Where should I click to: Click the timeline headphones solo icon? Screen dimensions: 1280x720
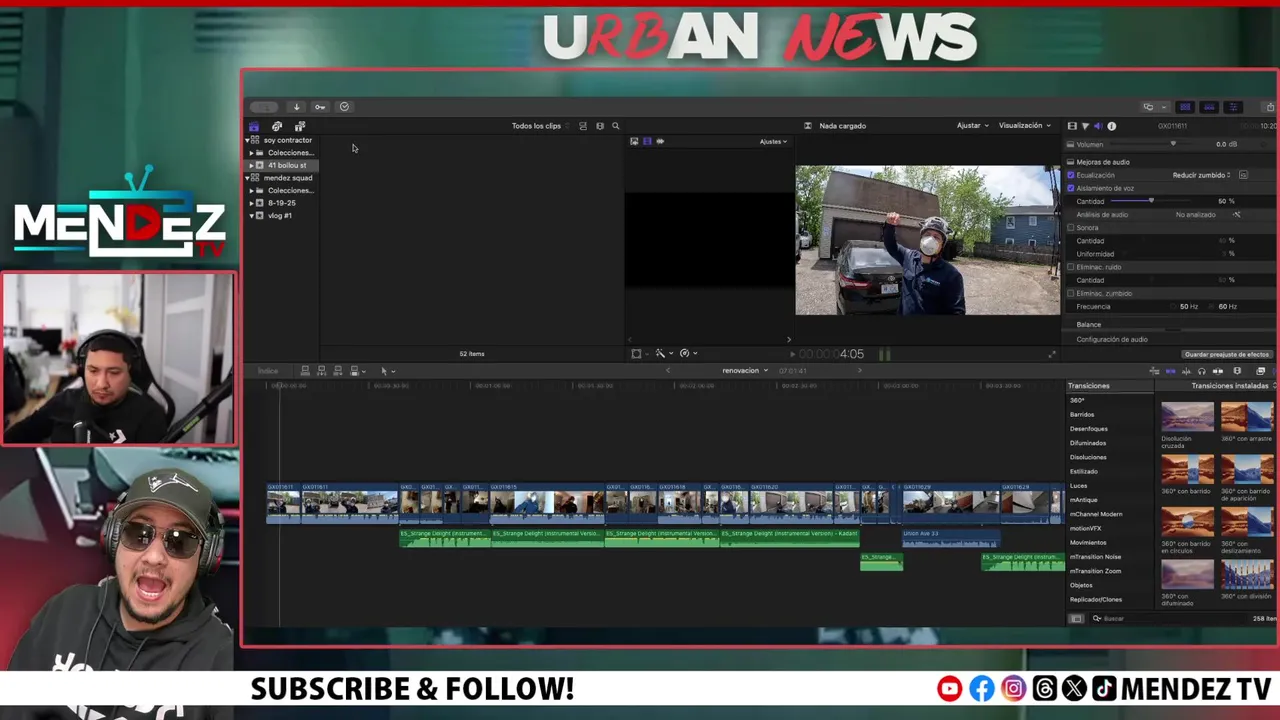click(x=1201, y=371)
